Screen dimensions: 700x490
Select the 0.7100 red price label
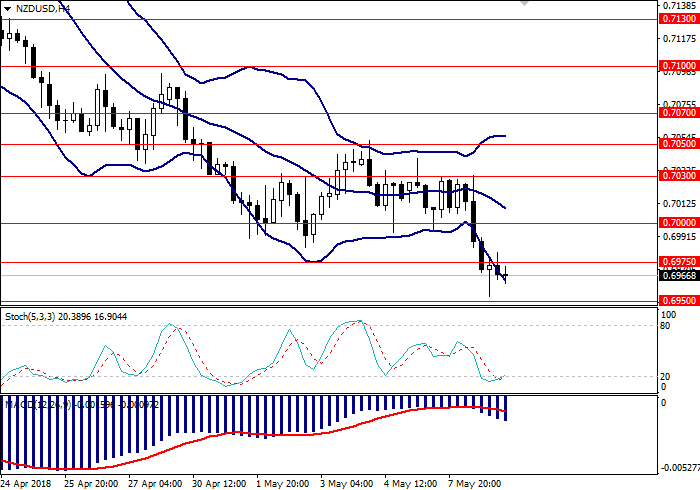pyautogui.click(x=677, y=65)
